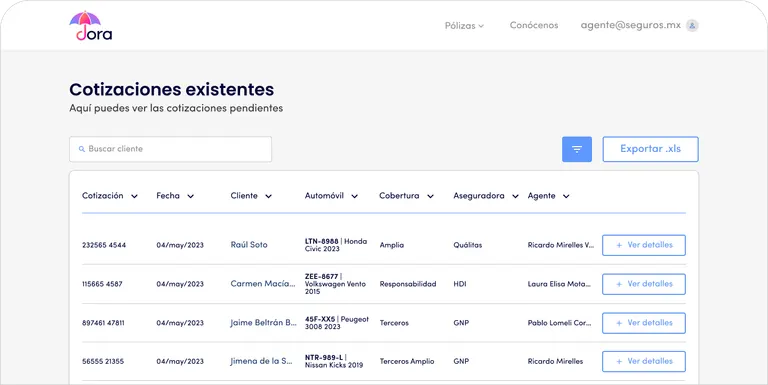
Task: Click the Amplia coverage cell
Action: coord(392,245)
